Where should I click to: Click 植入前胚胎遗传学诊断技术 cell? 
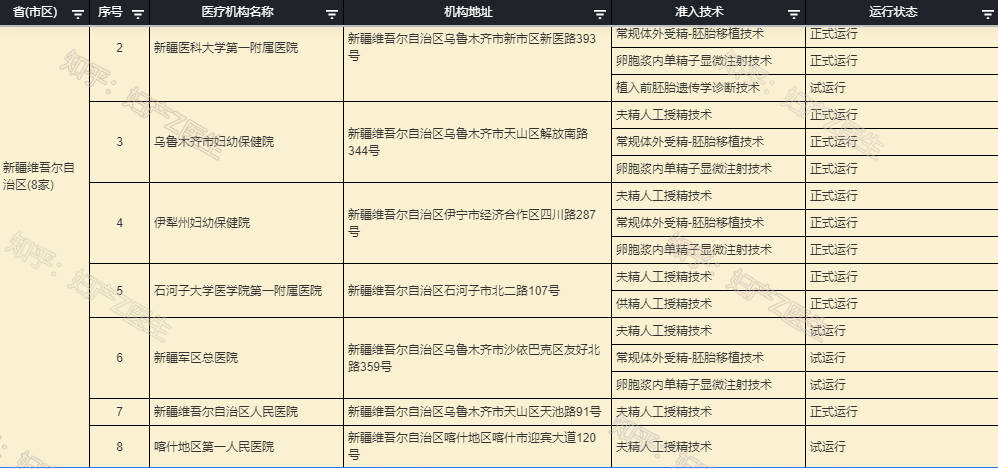(x=708, y=88)
